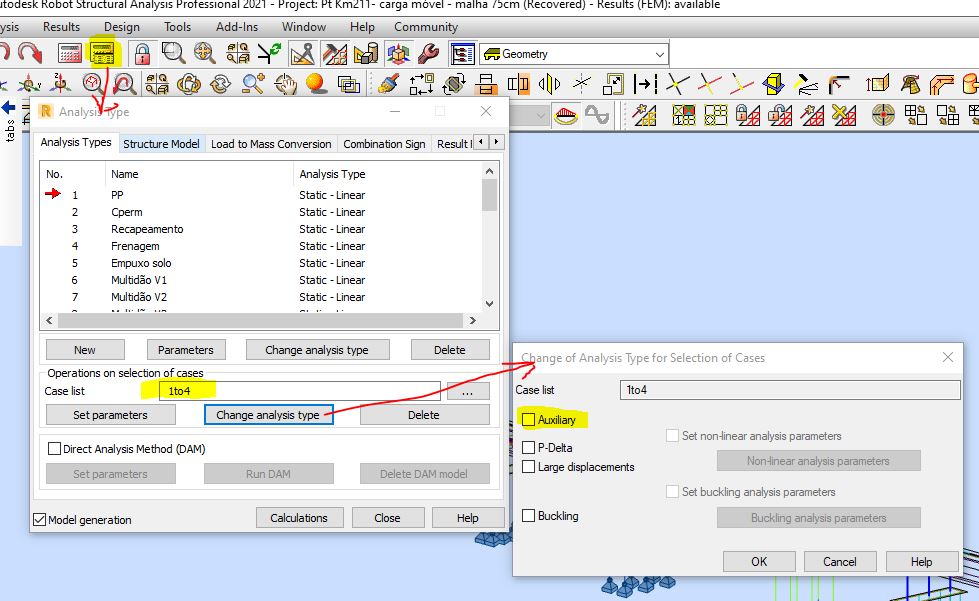979x601 pixels.
Task: Click the Calculations button
Action: pyautogui.click(x=299, y=518)
